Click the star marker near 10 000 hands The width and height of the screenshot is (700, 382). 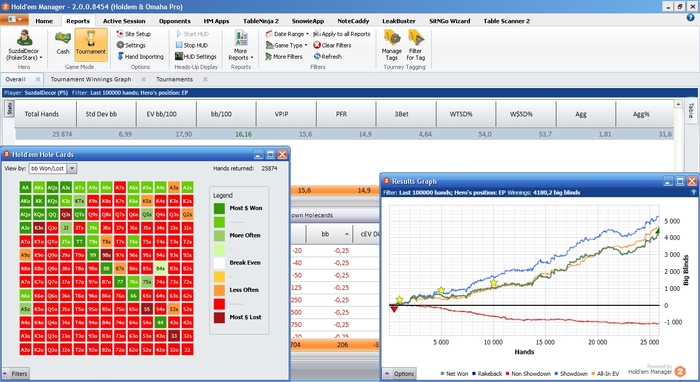pos(493,283)
